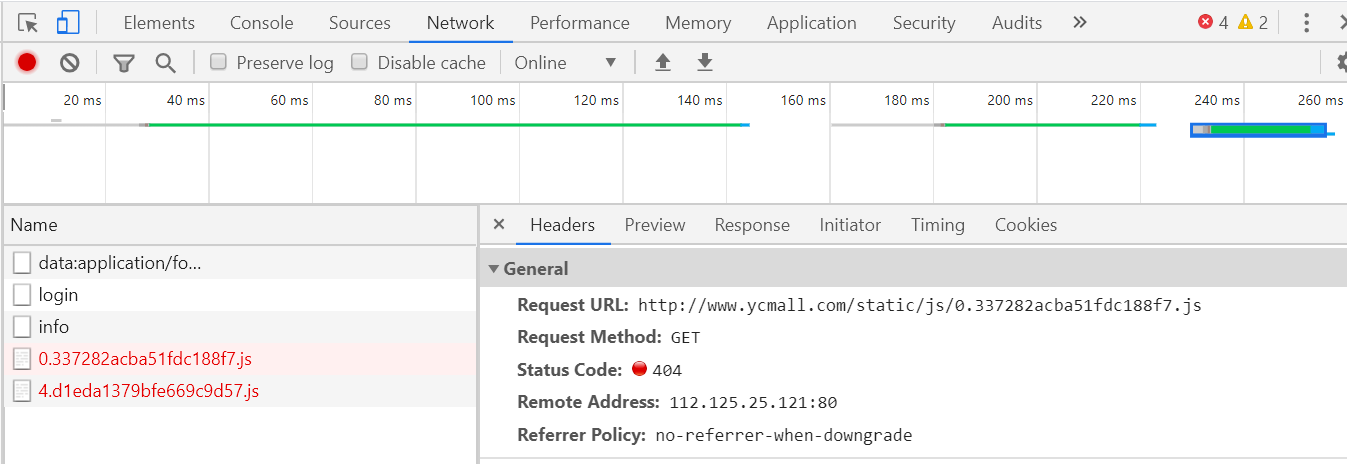Open the Initiator detail tab

coord(850,225)
